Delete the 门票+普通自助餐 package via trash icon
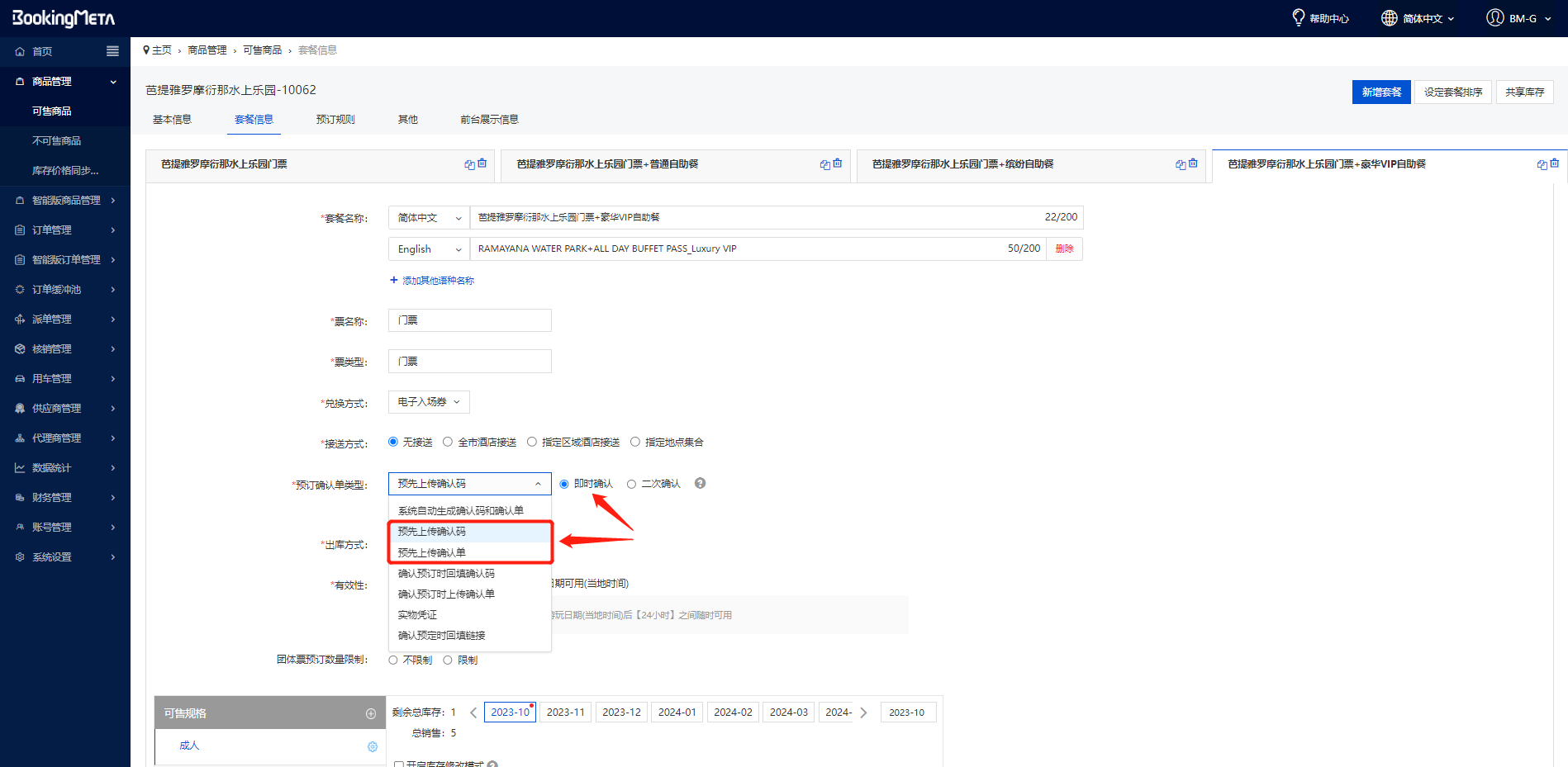Image resolution: width=1568 pixels, height=767 pixels. [838, 163]
